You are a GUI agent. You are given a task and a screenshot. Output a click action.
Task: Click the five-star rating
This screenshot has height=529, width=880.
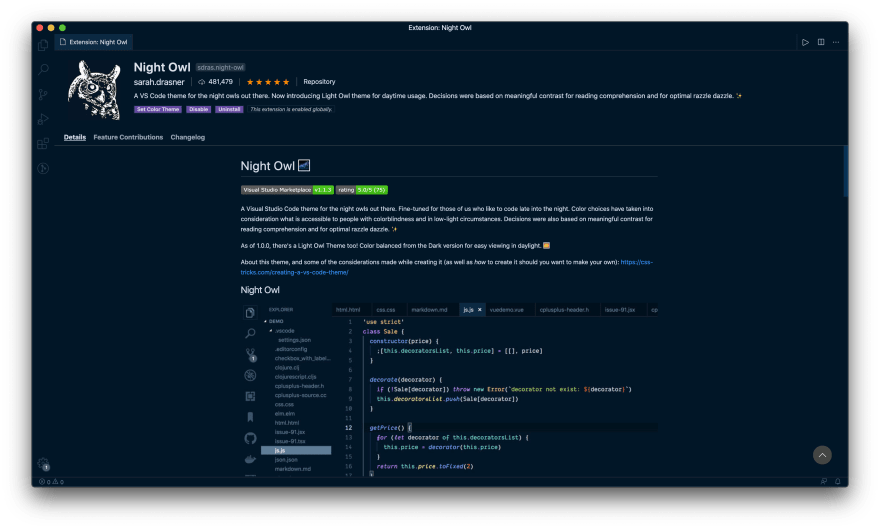(268, 82)
